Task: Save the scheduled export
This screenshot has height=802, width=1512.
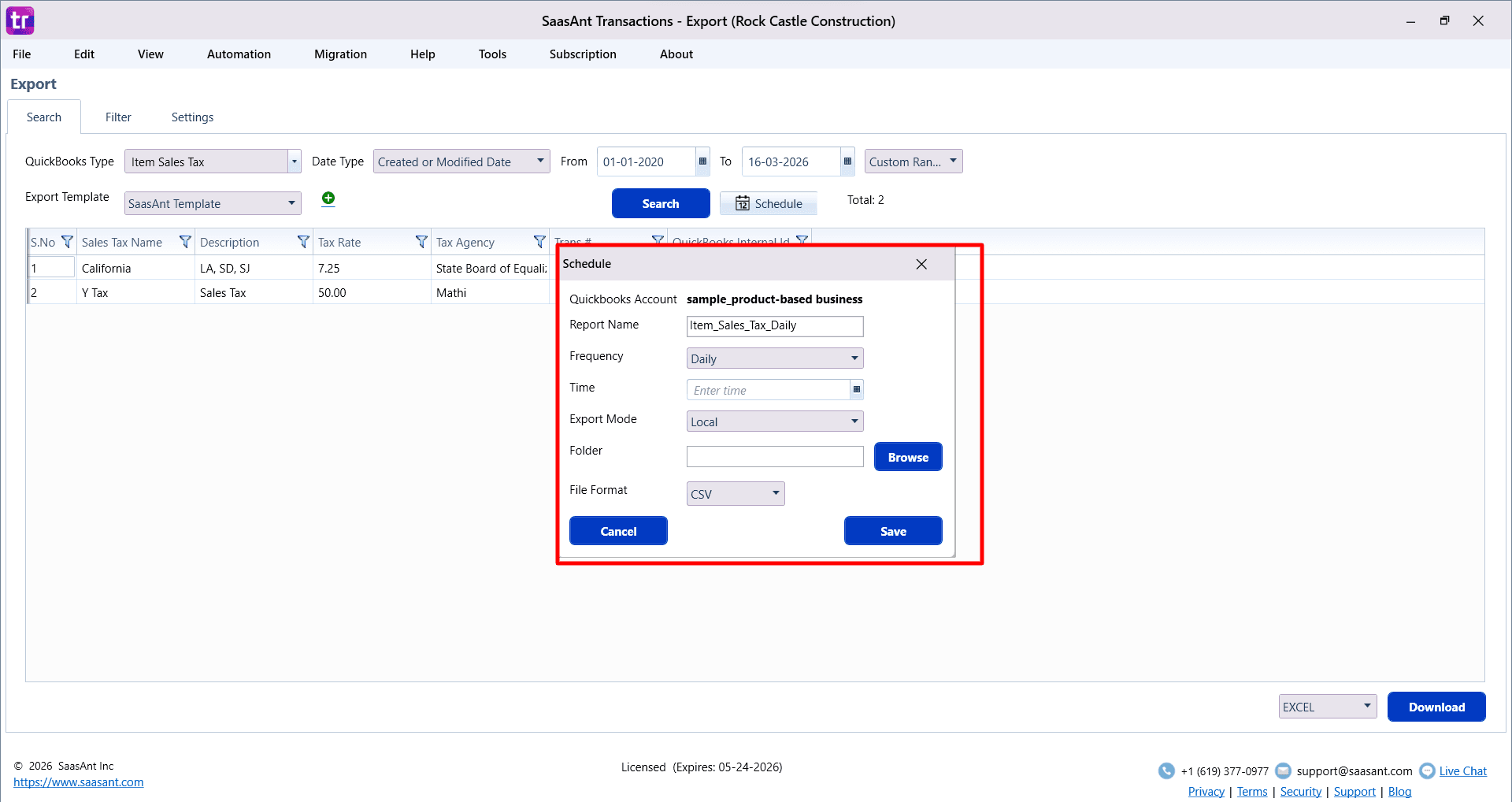Action: (x=893, y=530)
